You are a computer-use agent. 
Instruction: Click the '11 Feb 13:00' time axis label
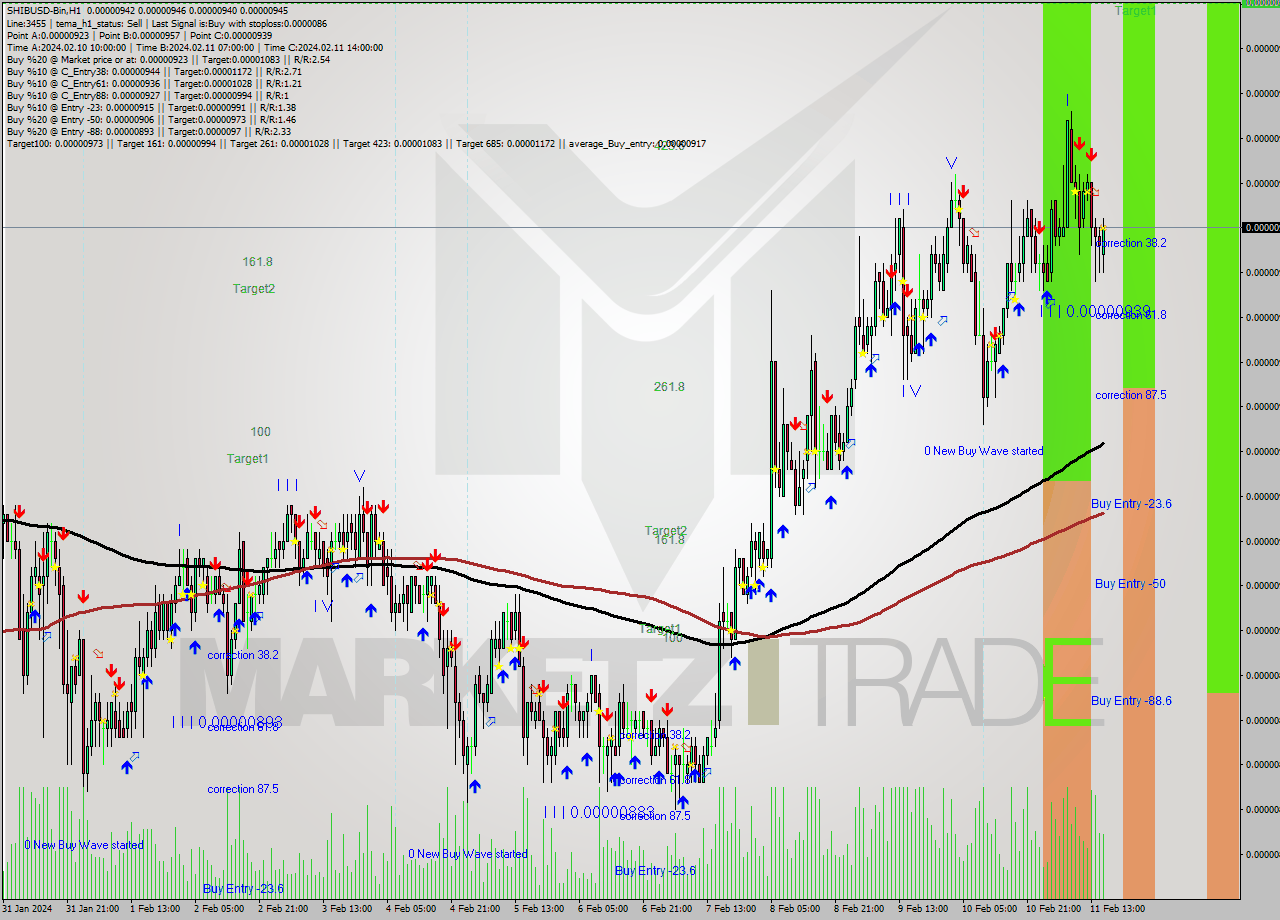click(1117, 909)
